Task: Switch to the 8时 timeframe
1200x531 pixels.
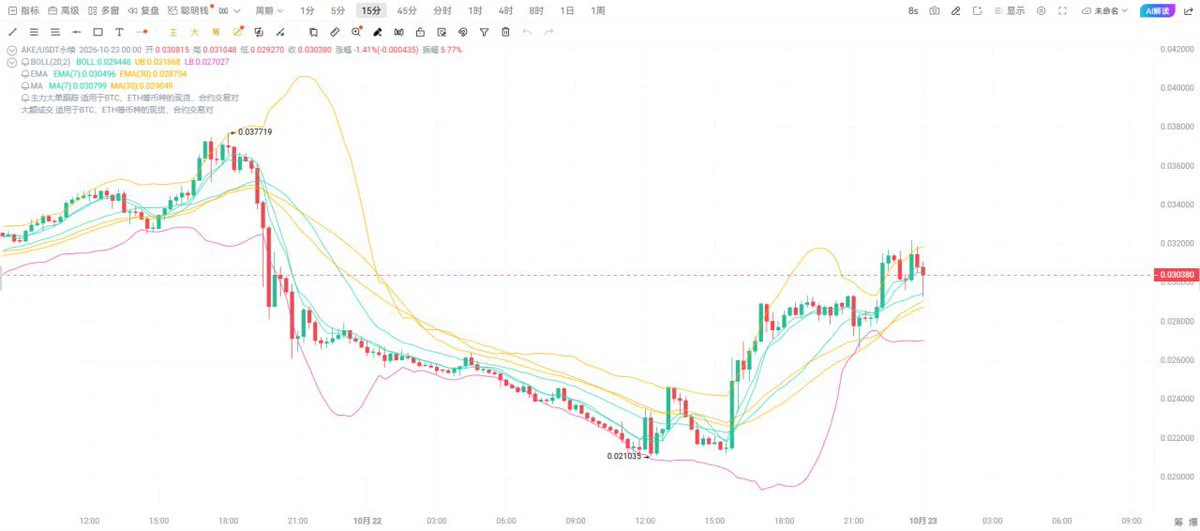Action: point(537,10)
